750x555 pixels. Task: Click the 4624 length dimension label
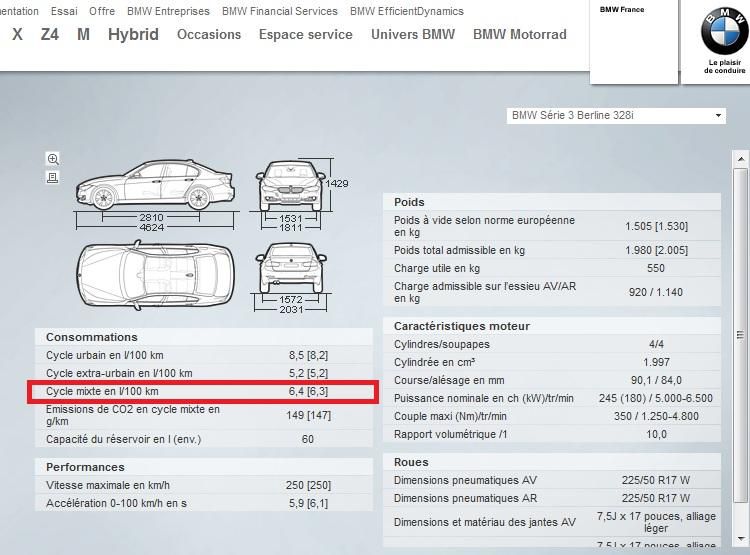point(152,227)
